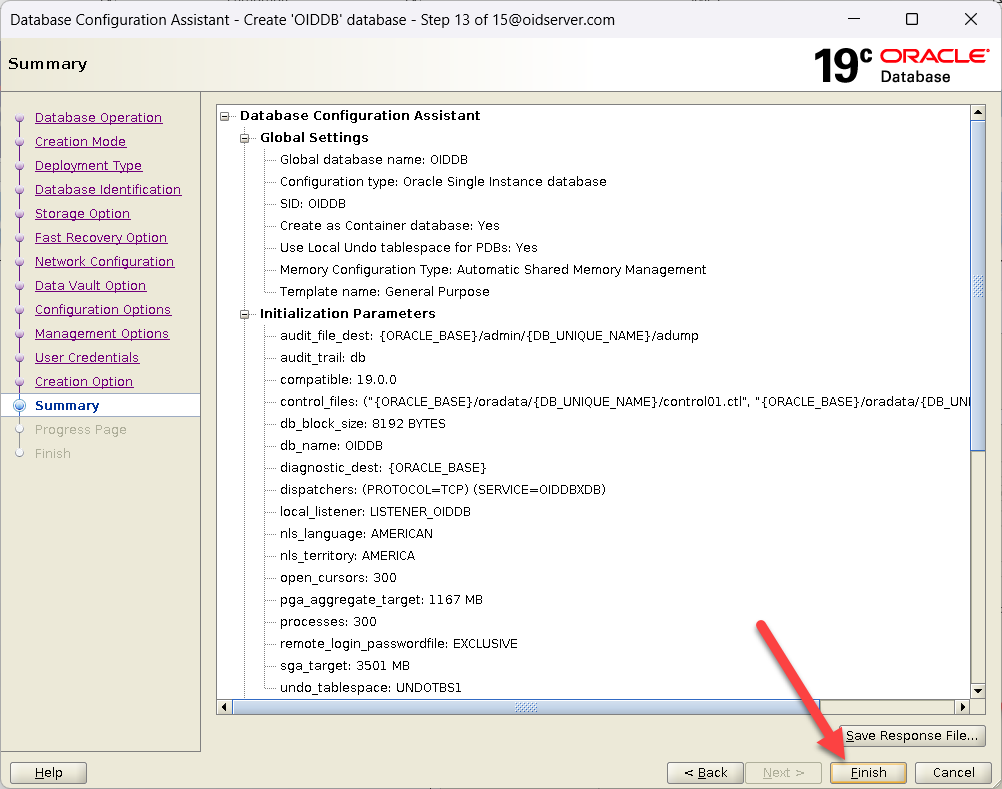Return to Network Configuration step
Image resolution: width=1002 pixels, height=789 pixels.
[x=104, y=262]
